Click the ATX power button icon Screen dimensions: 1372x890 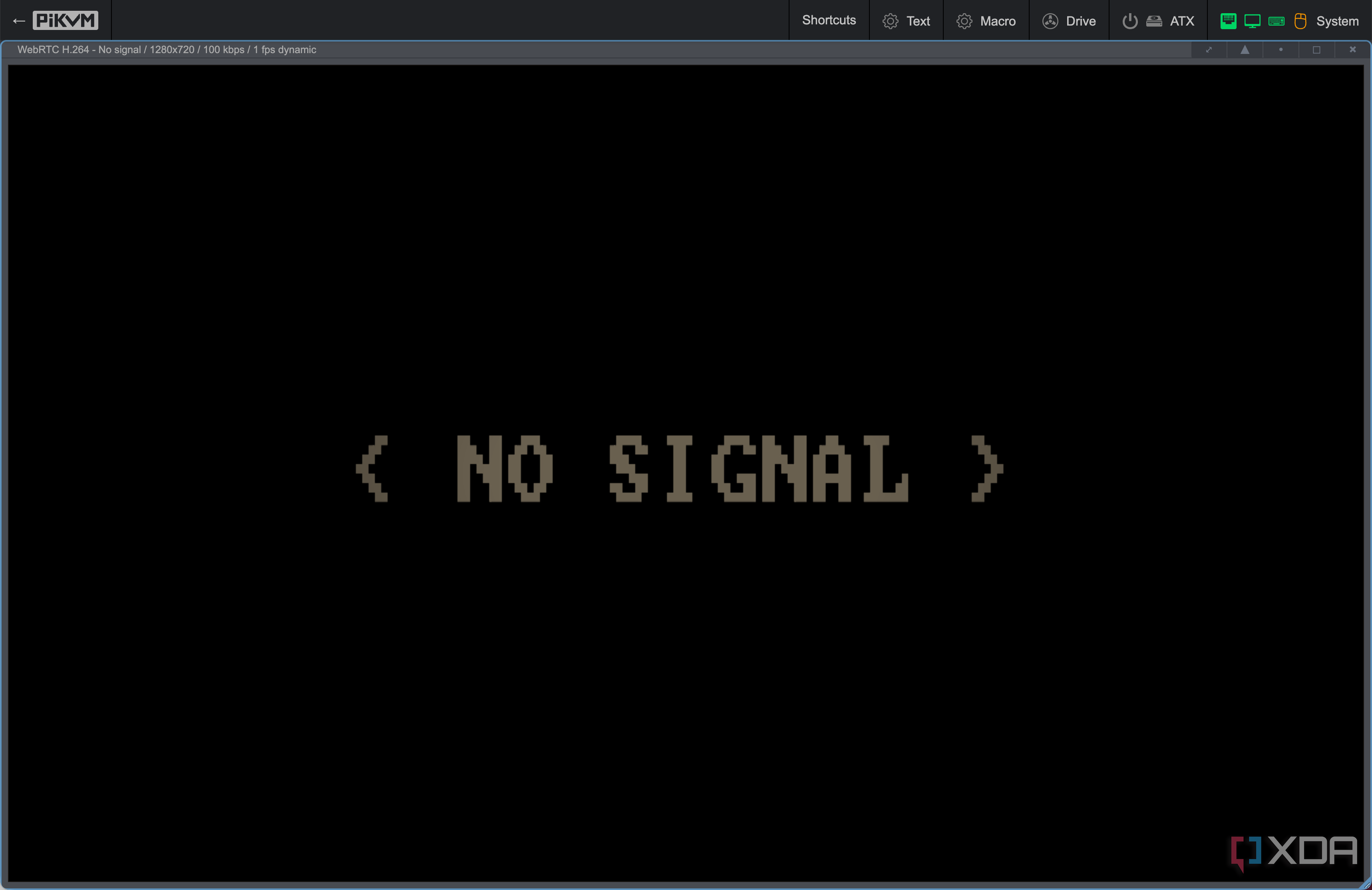click(1130, 21)
